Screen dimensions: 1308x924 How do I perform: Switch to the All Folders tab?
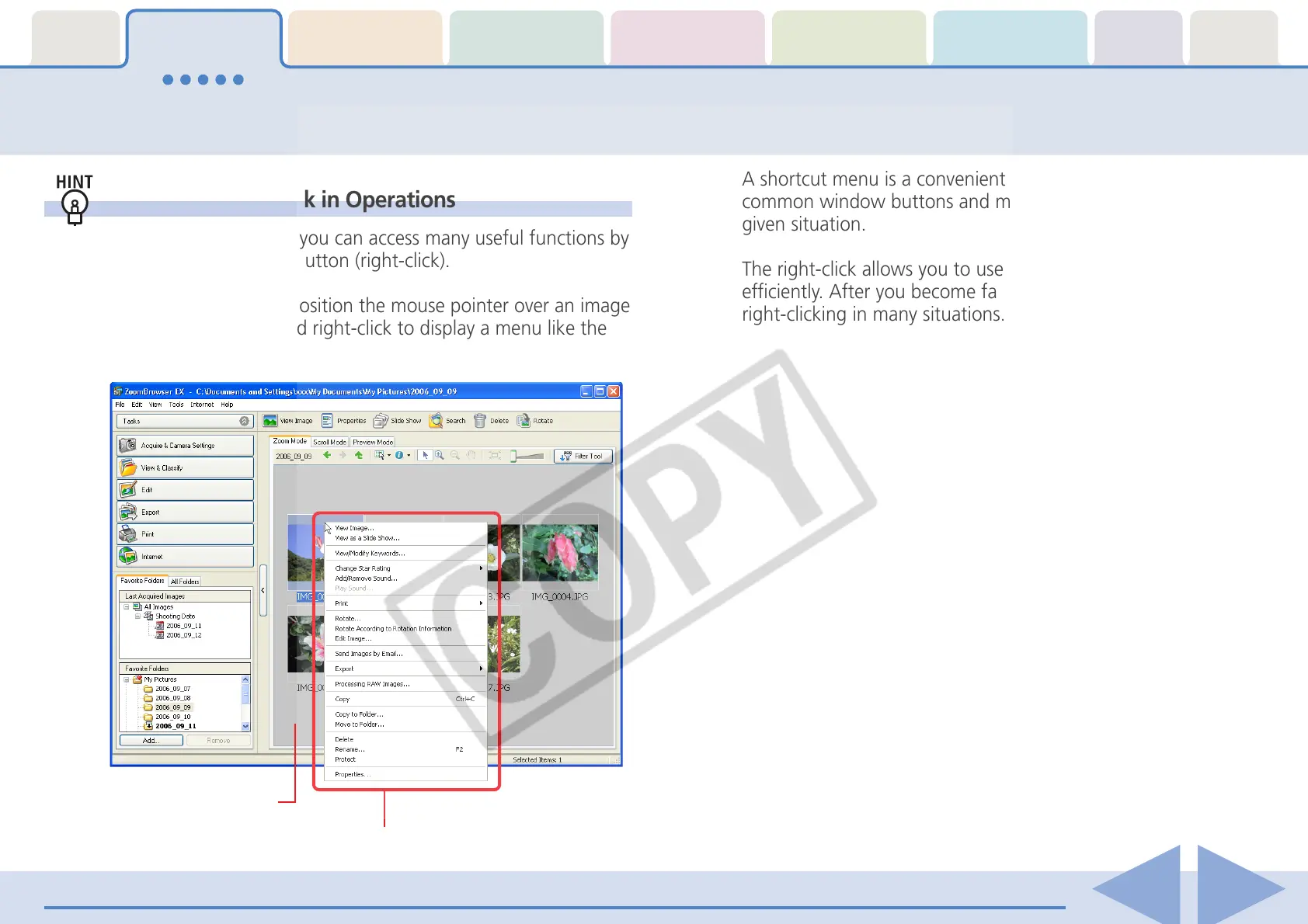tap(185, 581)
